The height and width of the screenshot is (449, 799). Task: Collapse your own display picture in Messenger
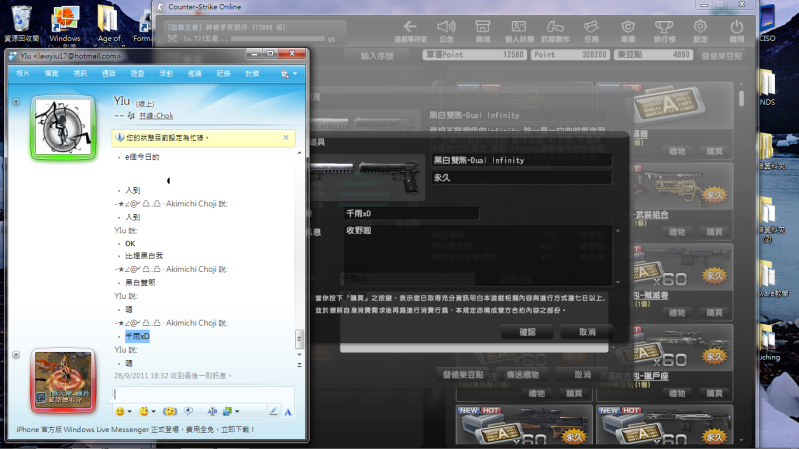coord(16,355)
